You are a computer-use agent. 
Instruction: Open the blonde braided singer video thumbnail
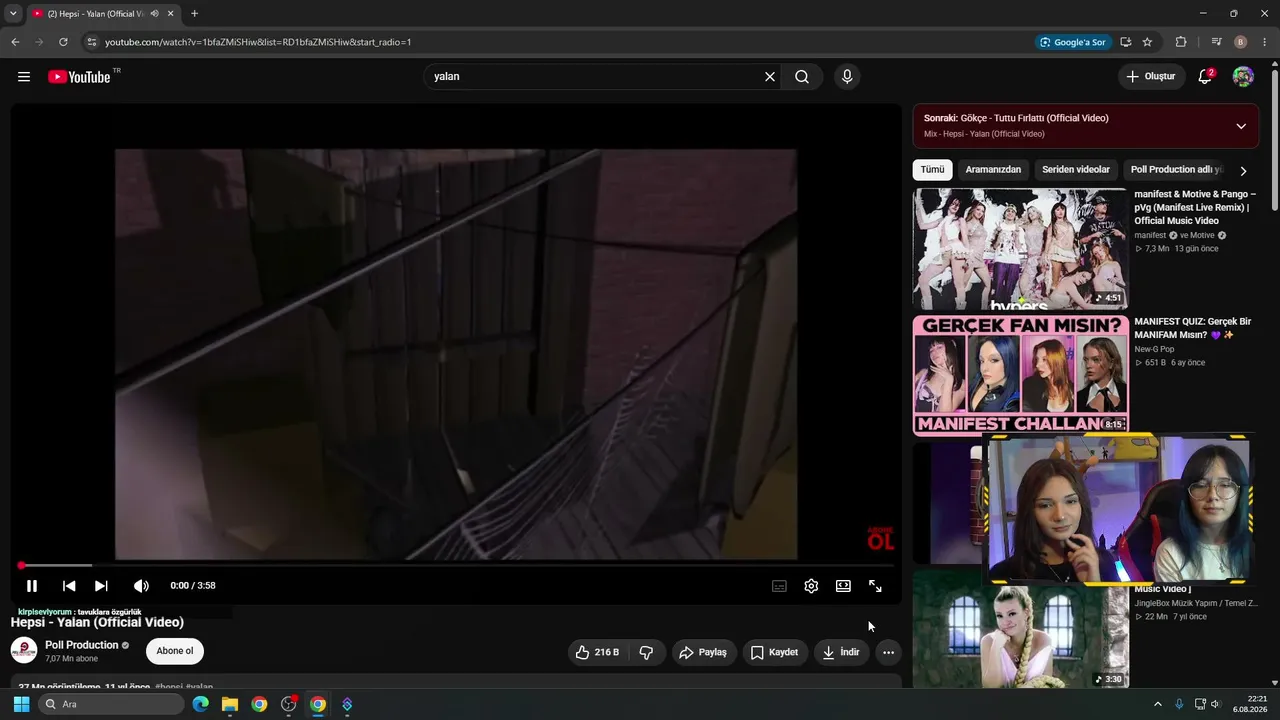(x=1020, y=628)
